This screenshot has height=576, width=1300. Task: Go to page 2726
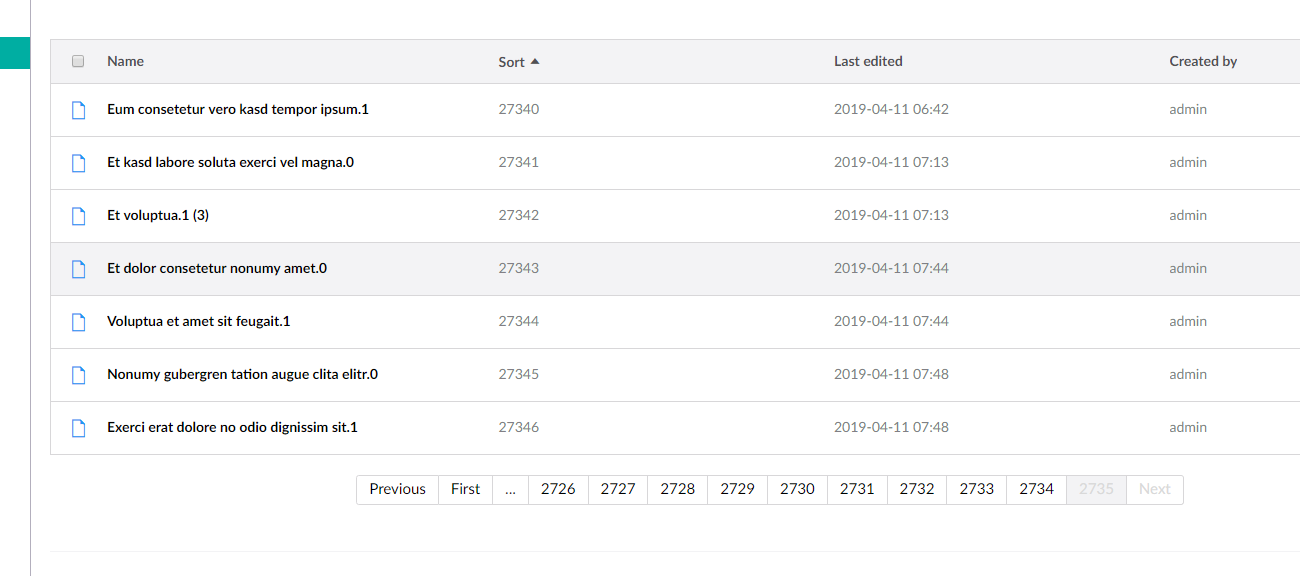[558, 489]
